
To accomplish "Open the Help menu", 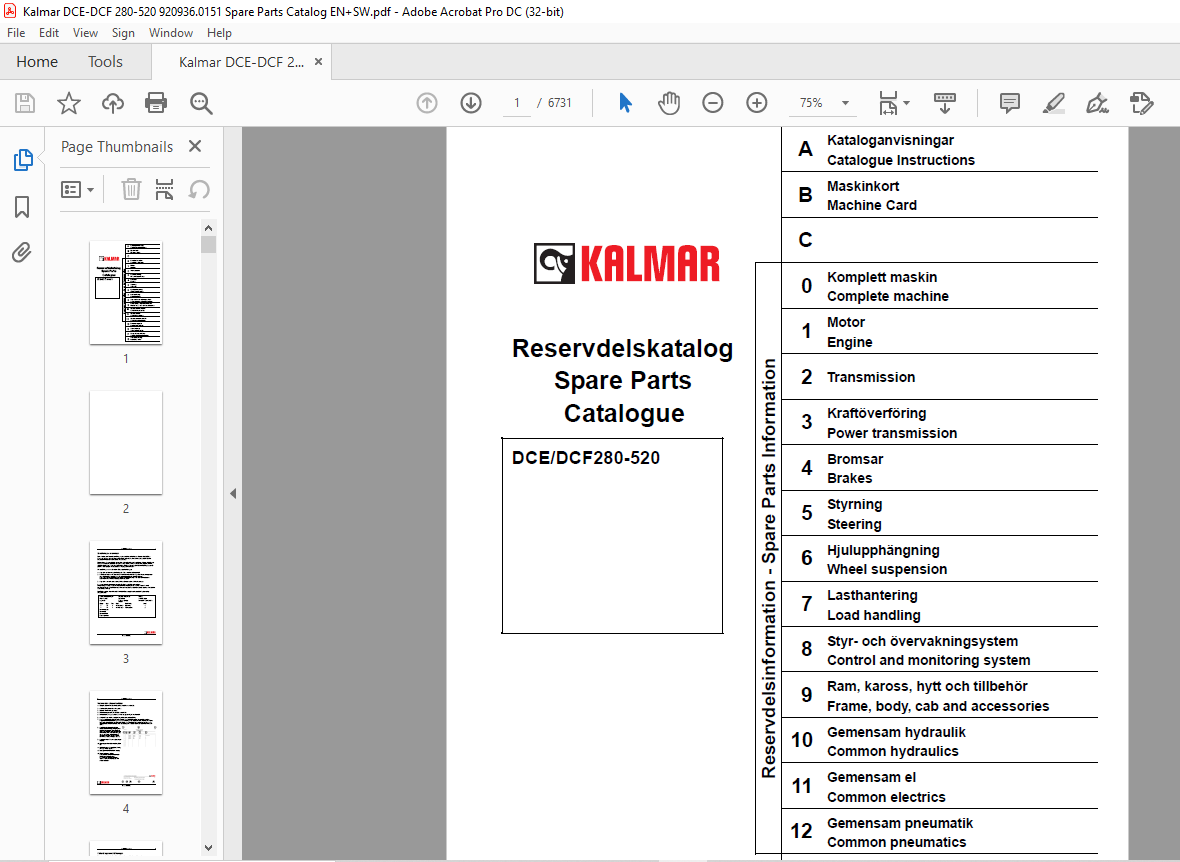I will 219,33.
